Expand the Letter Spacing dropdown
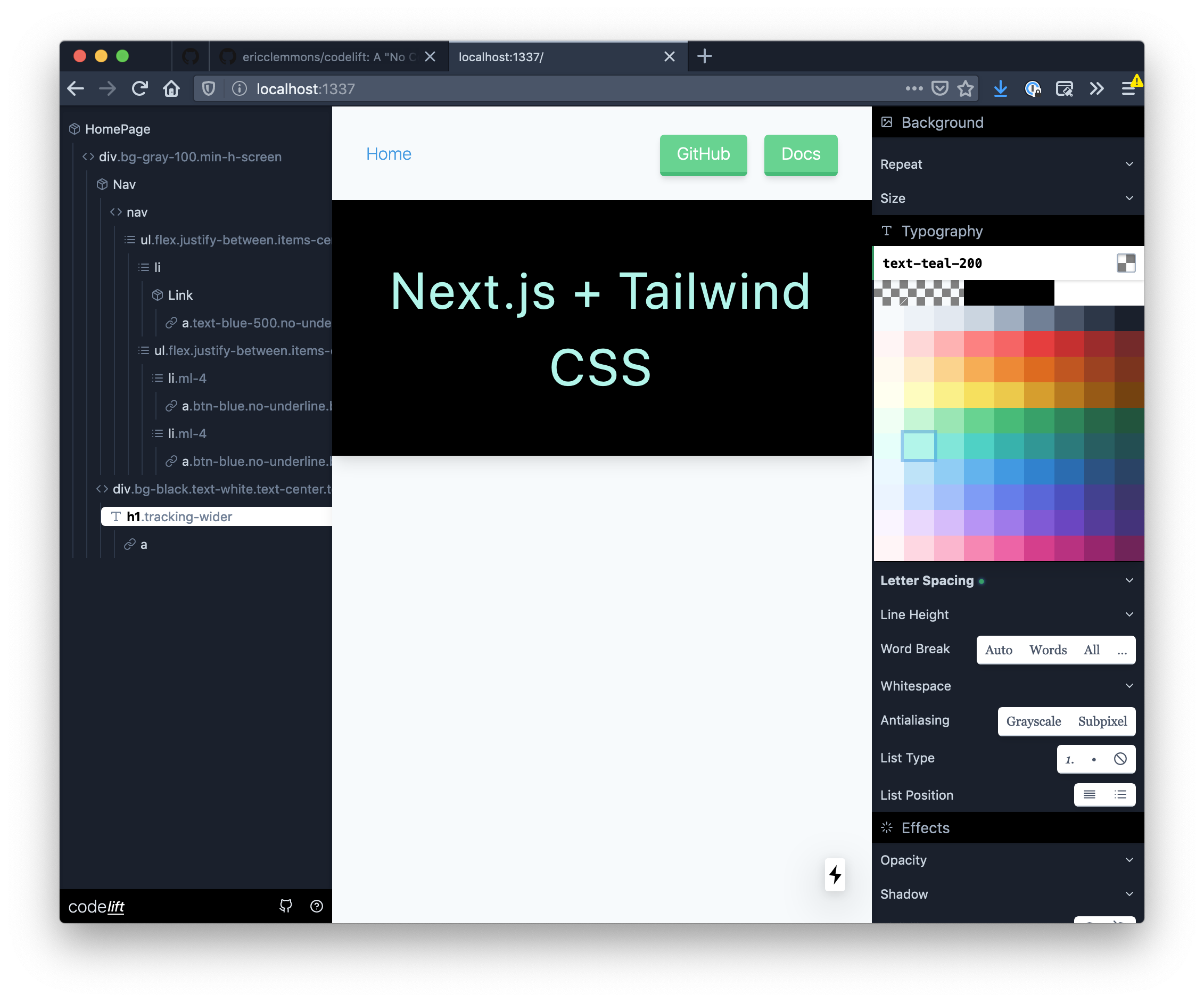 pyautogui.click(x=1008, y=580)
